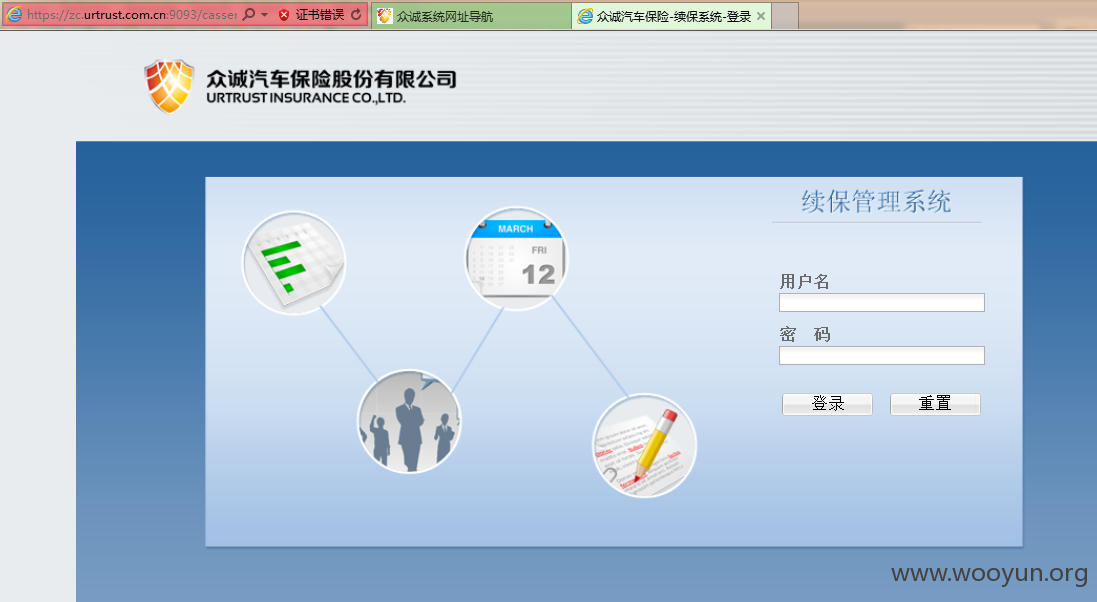Click the business people silhouette icon
Viewport: 1097px width, 602px height.
click(x=409, y=422)
